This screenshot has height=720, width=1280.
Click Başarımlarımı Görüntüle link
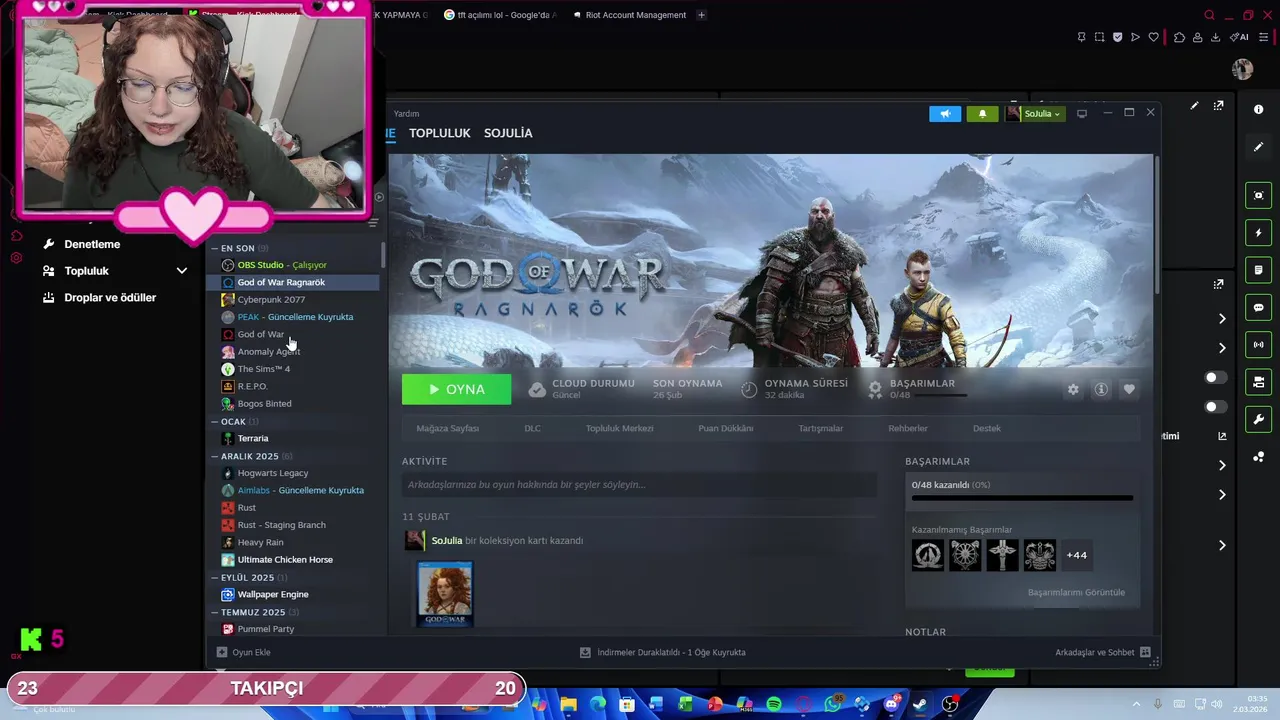(x=1076, y=592)
